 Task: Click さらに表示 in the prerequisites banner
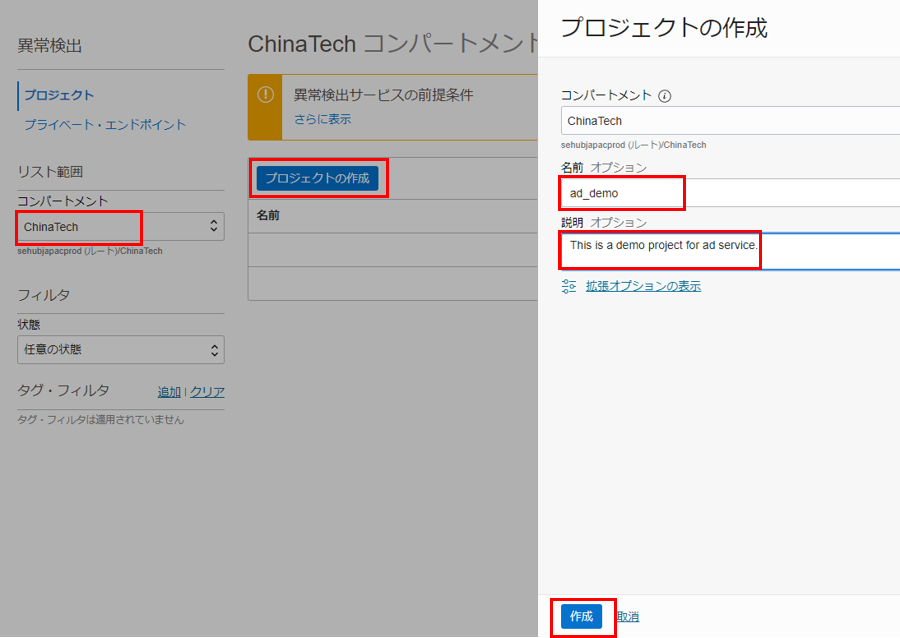pyautogui.click(x=322, y=119)
